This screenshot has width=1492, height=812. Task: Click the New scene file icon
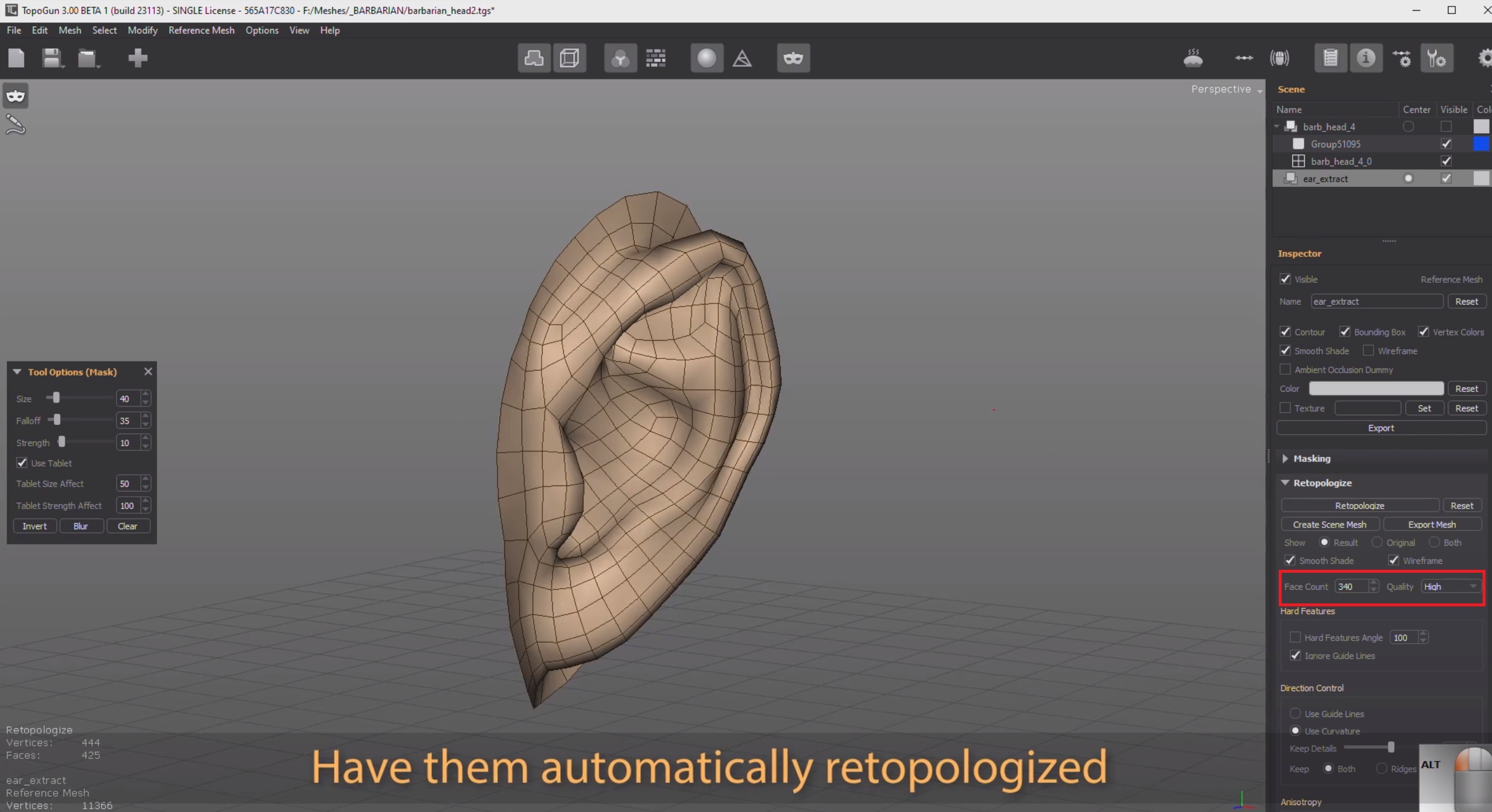click(x=16, y=58)
